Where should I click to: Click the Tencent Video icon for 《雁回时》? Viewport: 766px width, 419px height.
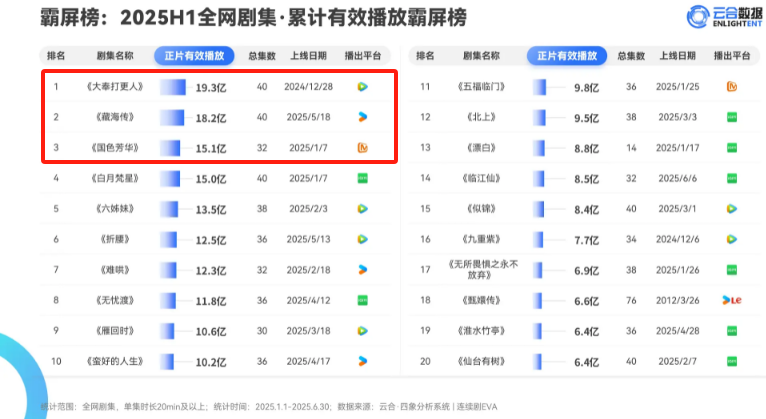(362, 331)
